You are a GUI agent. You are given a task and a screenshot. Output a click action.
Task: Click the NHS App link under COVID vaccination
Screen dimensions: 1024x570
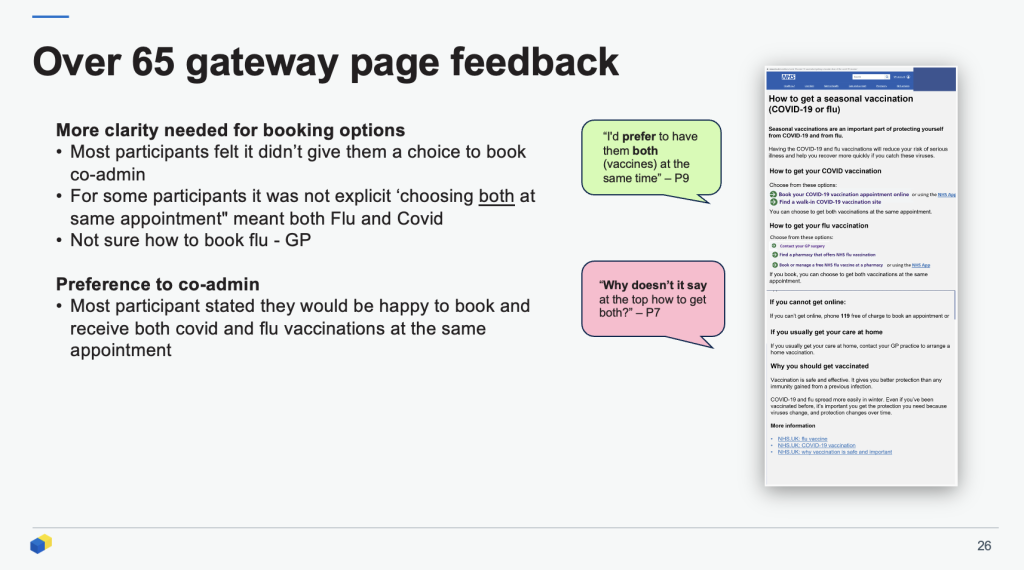(x=946, y=194)
